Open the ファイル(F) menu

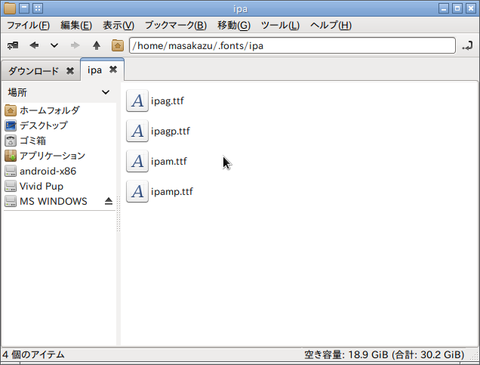point(28,25)
